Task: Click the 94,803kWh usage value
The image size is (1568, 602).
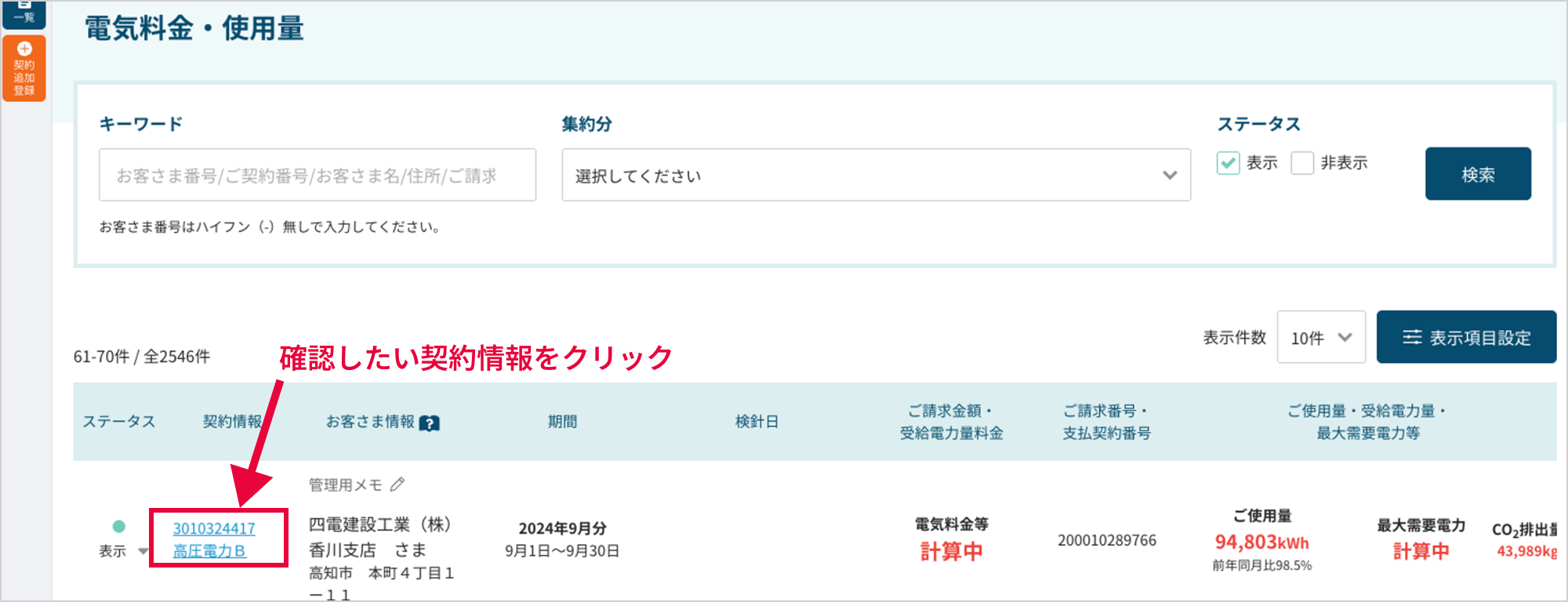Action: coord(1261,542)
